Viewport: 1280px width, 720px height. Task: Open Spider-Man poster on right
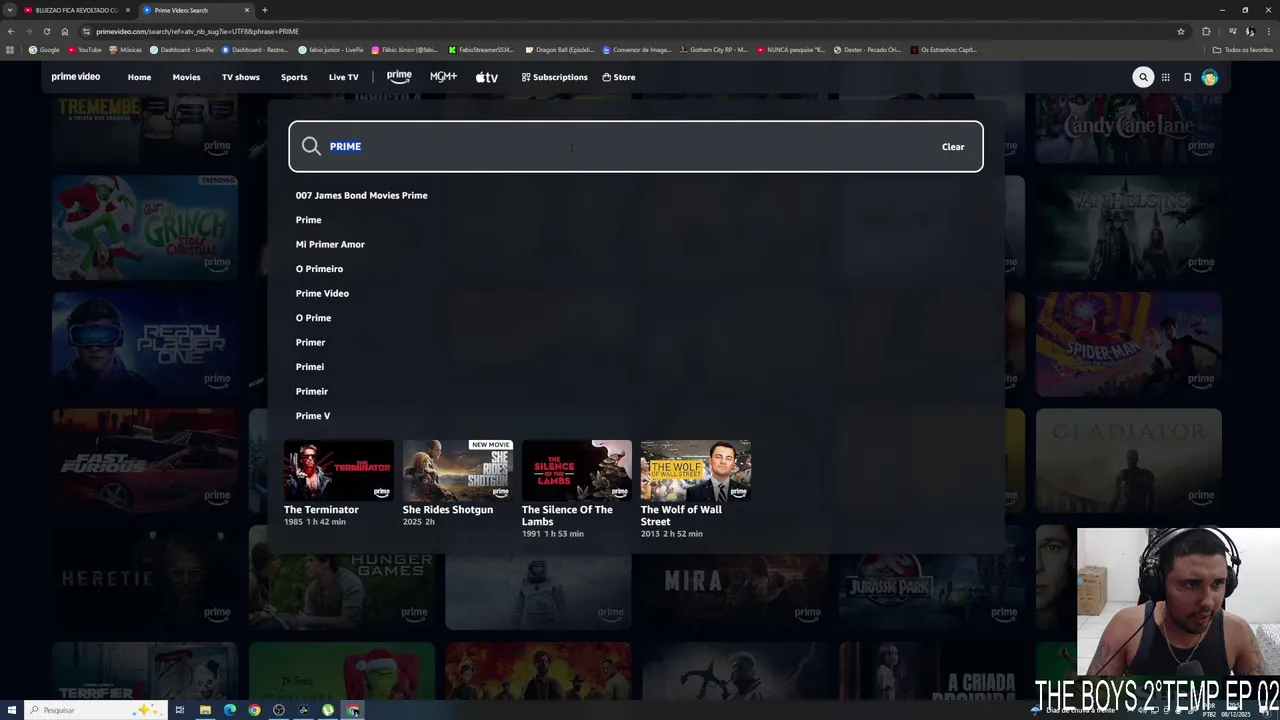[x=1129, y=344]
